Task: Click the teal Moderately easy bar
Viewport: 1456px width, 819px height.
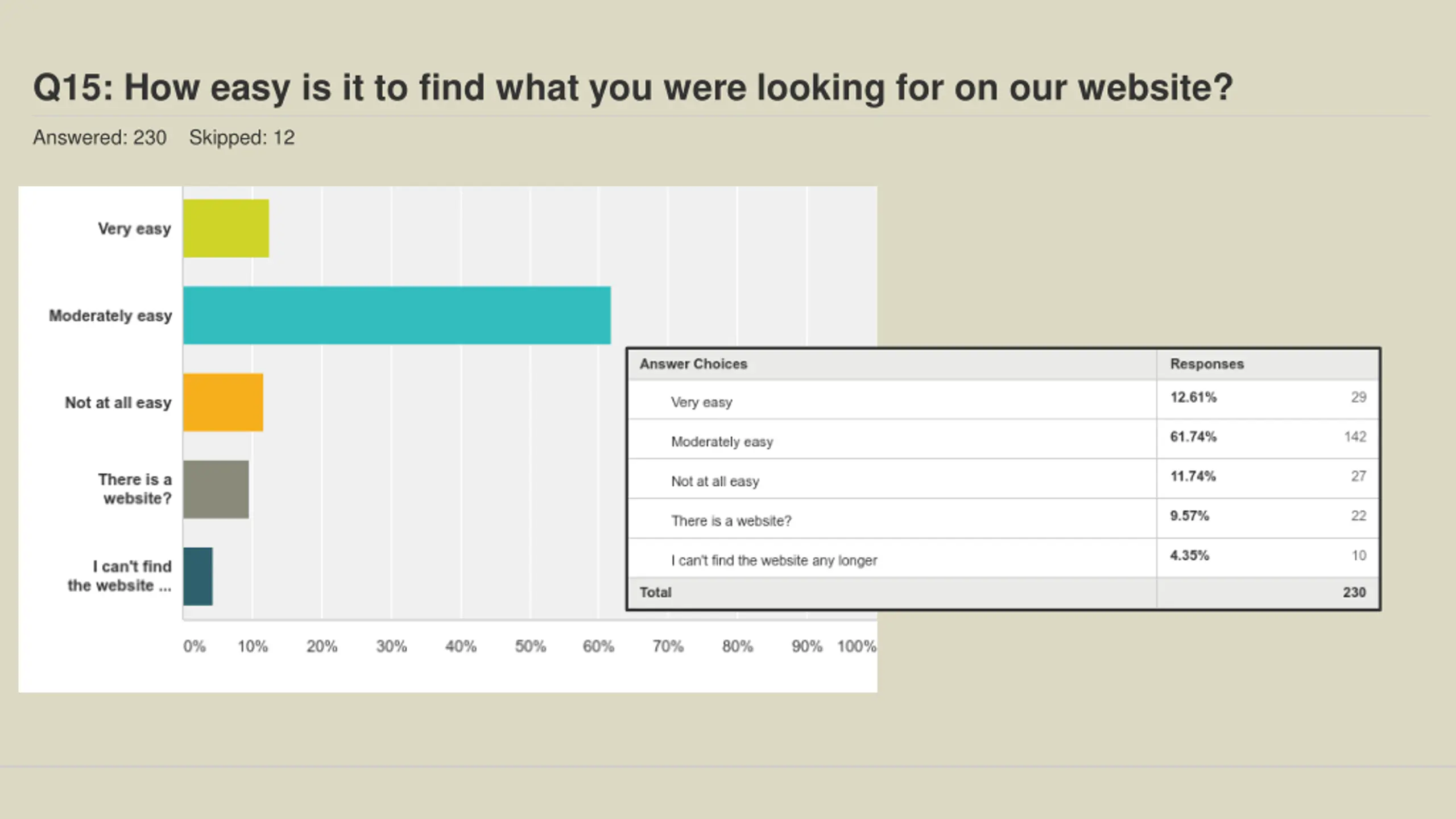Action: 396,315
